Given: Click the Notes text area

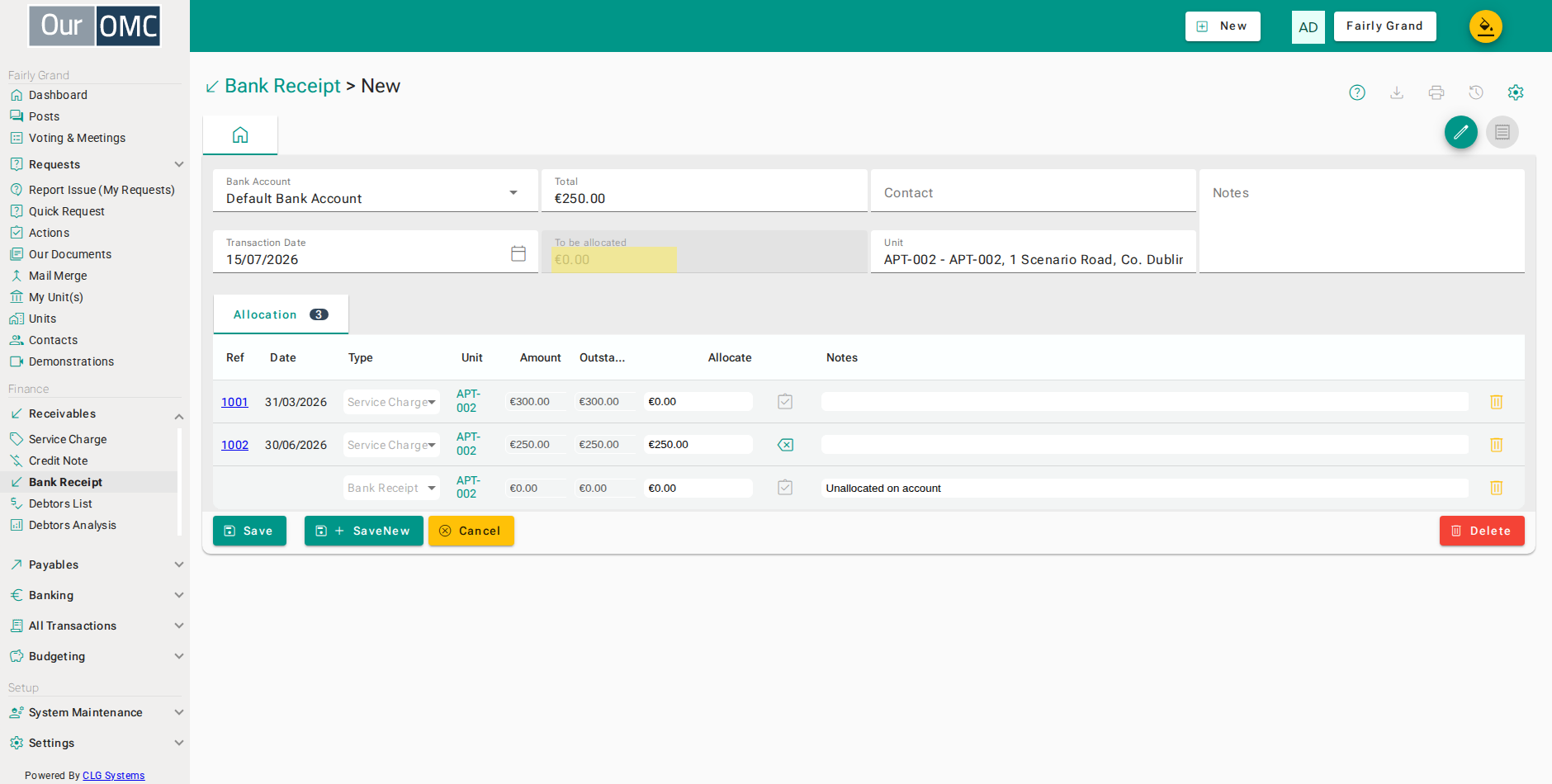Looking at the screenshot, I should (1362, 221).
